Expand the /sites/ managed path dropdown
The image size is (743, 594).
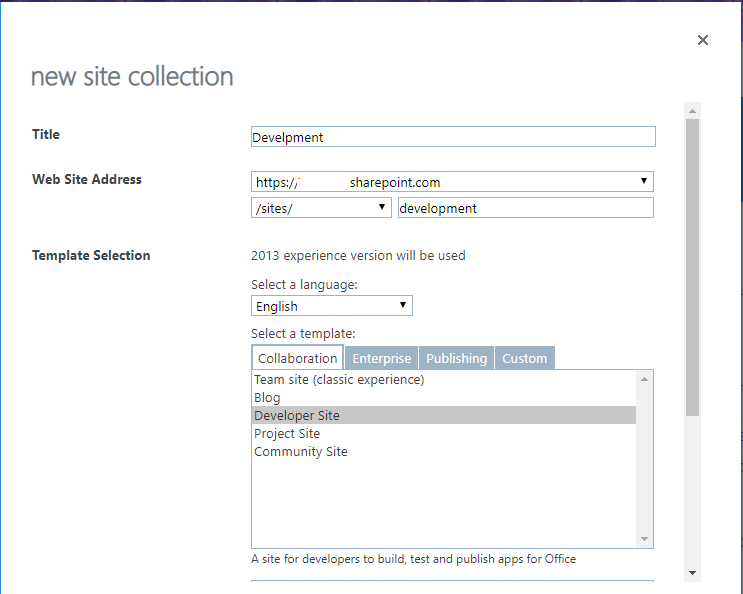pos(321,208)
